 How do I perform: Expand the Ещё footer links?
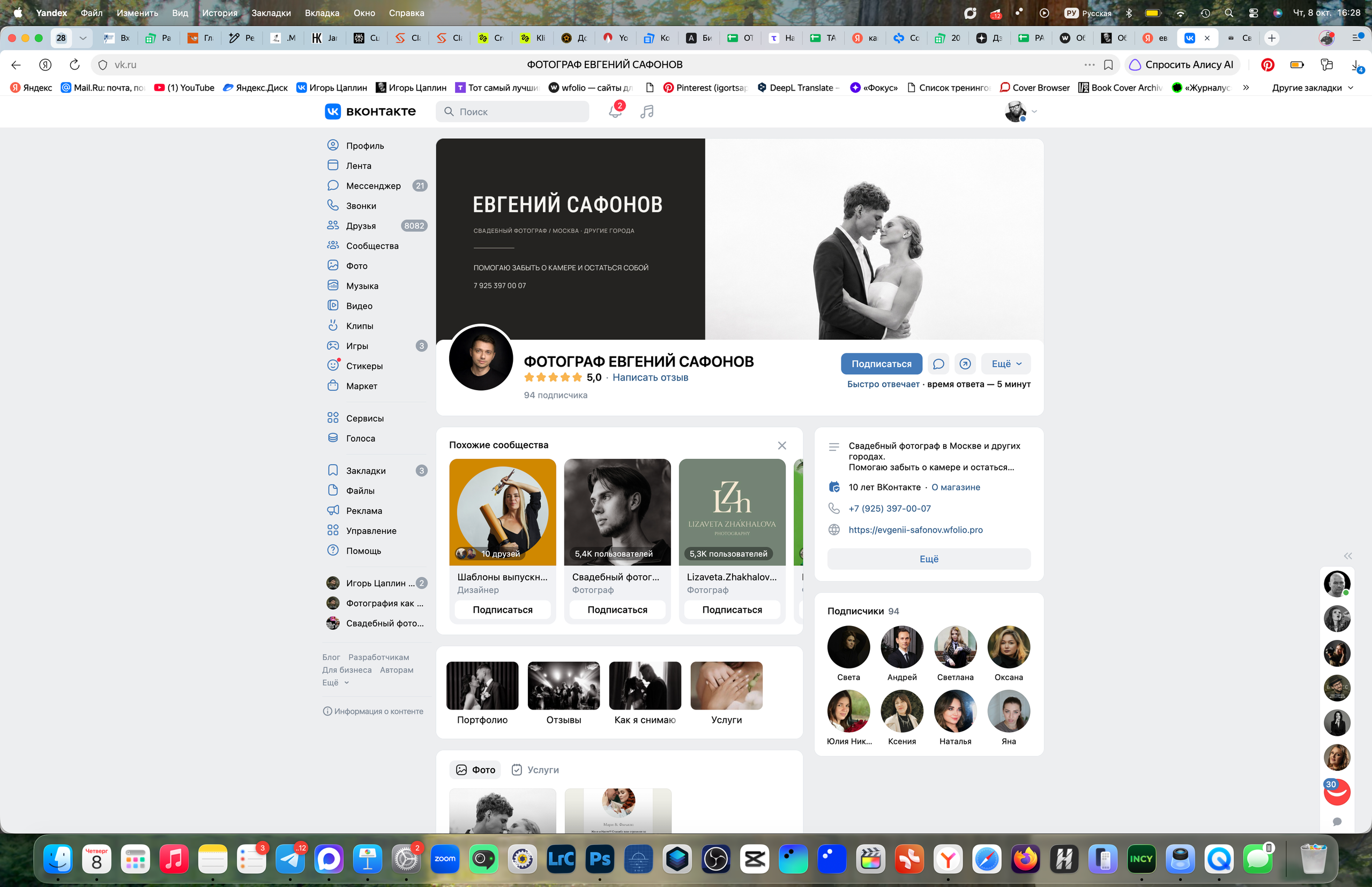coord(335,682)
